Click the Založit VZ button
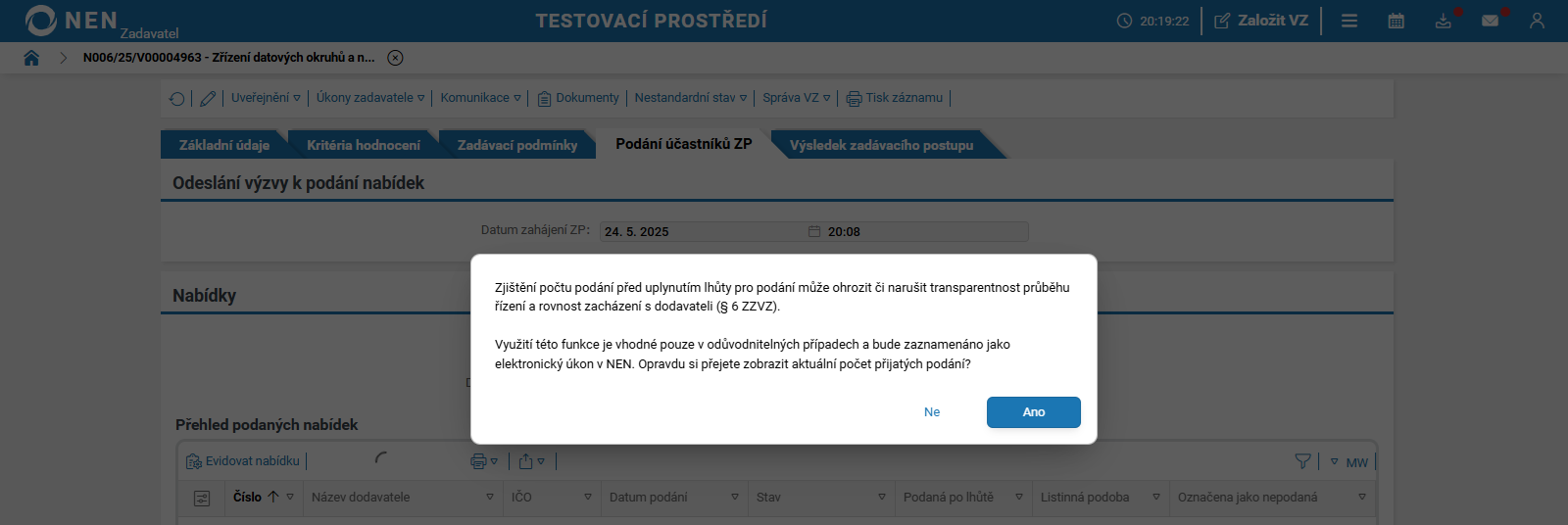Screen dimensions: 1568x525 coord(1261,21)
